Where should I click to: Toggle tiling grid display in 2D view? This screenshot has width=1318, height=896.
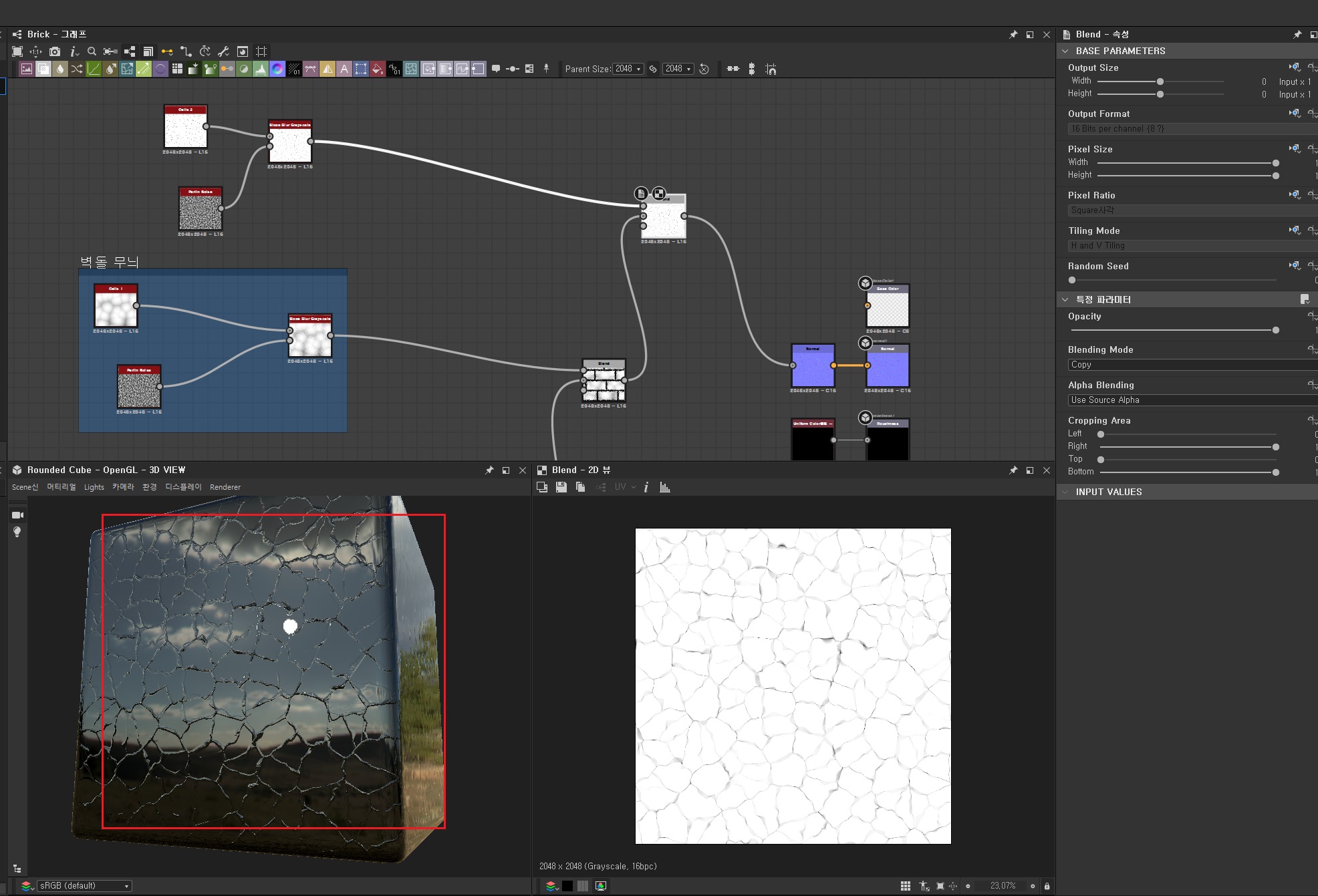coord(905,886)
